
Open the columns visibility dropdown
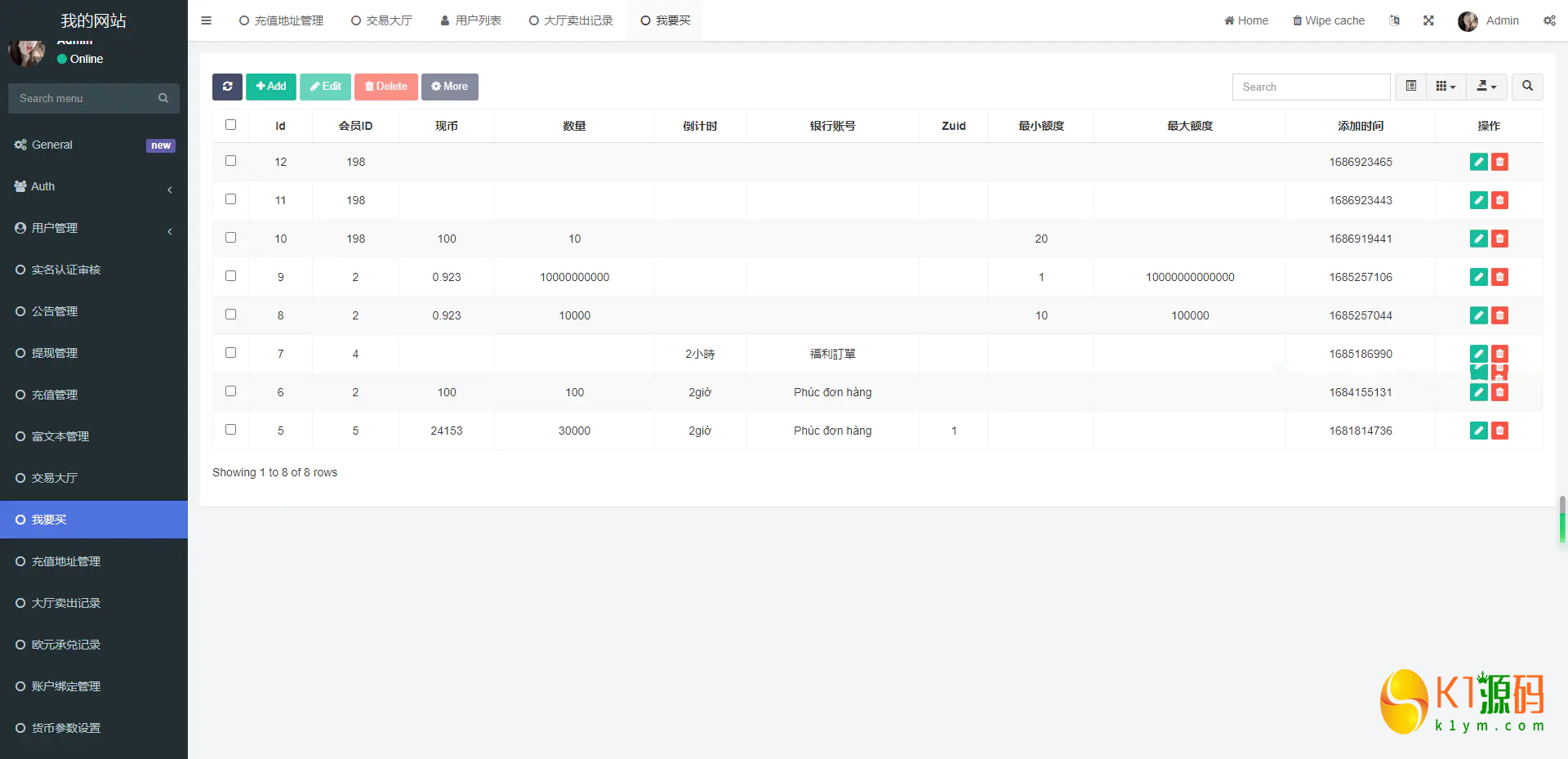coord(1445,87)
